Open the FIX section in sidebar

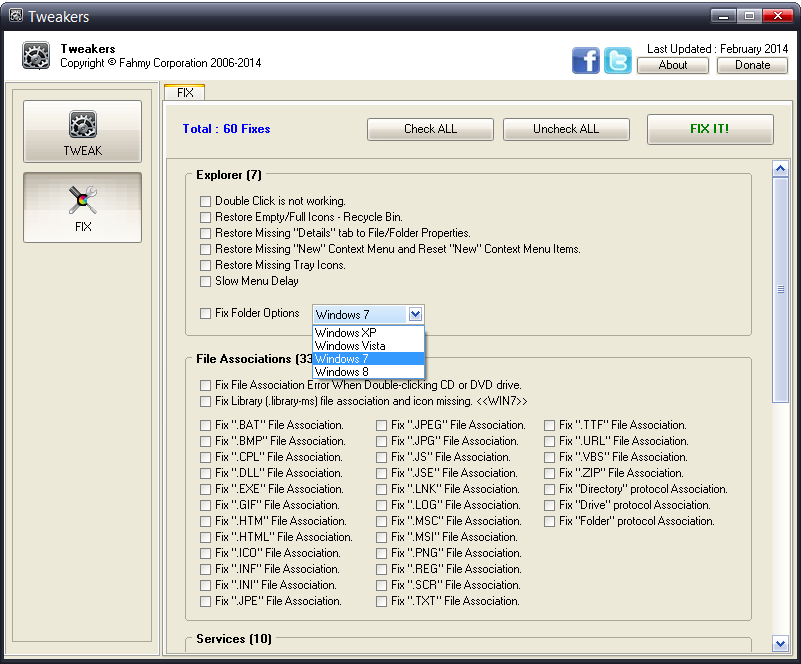82,207
